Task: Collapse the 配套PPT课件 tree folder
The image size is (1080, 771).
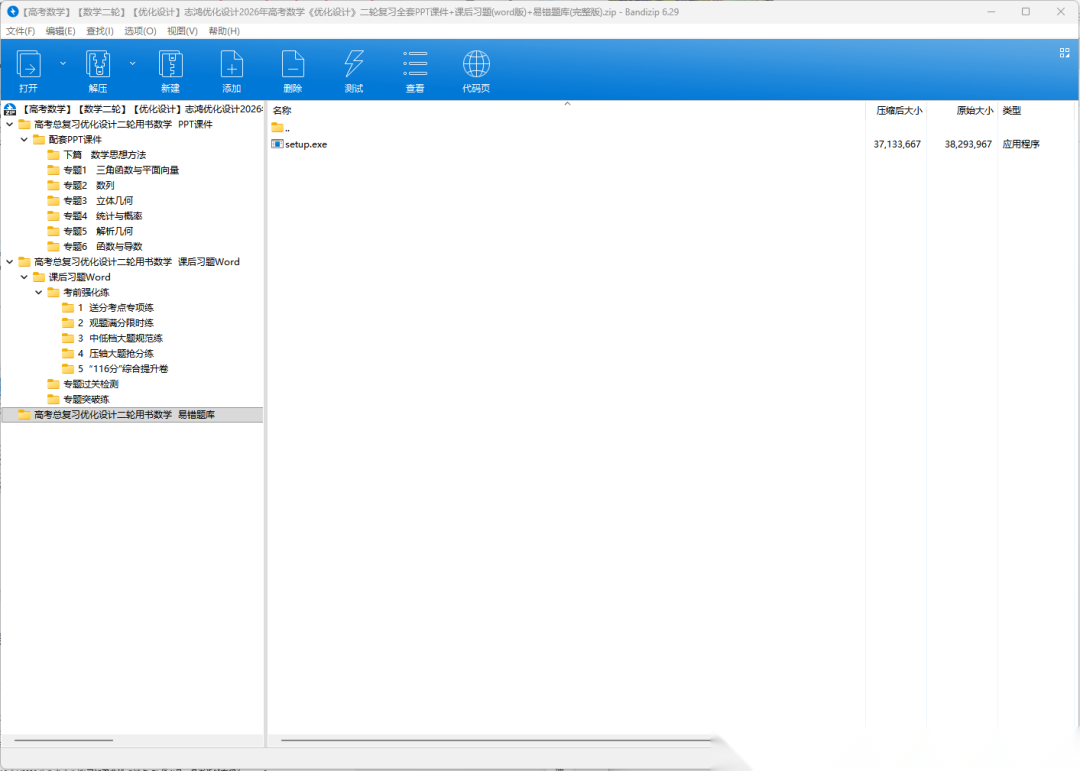Action: [x=24, y=140]
